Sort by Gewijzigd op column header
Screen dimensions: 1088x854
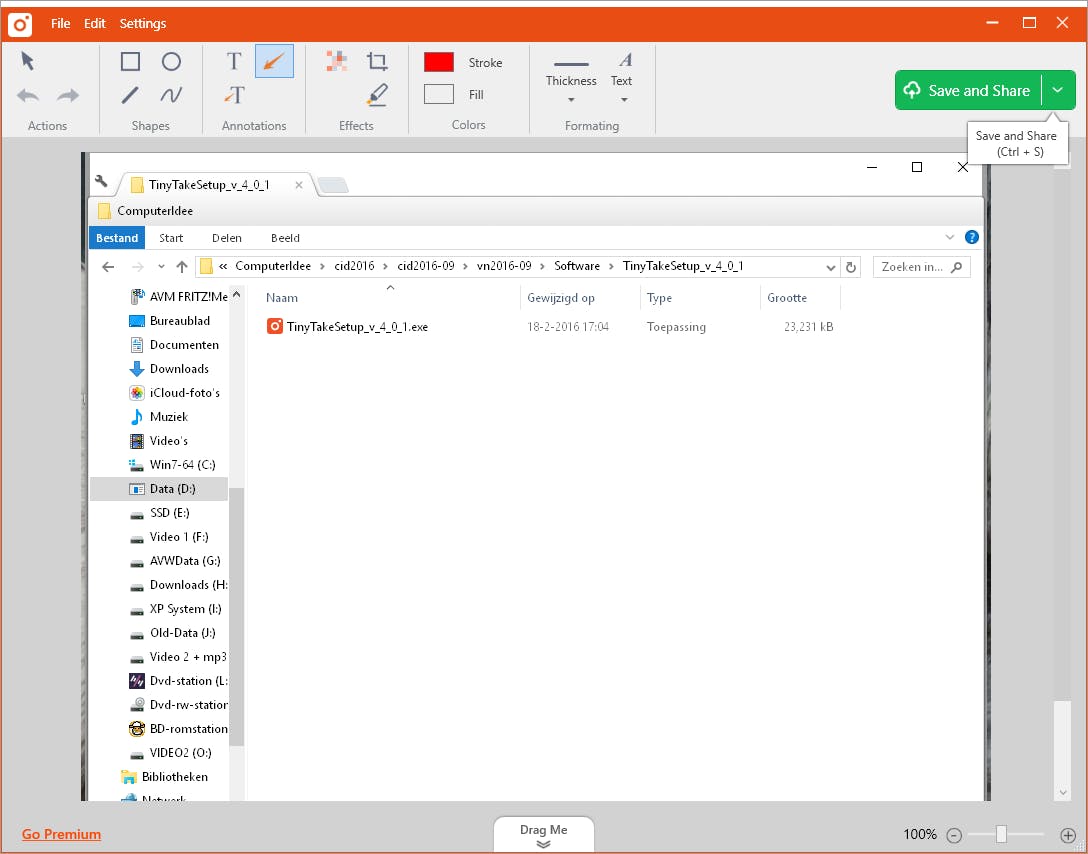(561, 298)
